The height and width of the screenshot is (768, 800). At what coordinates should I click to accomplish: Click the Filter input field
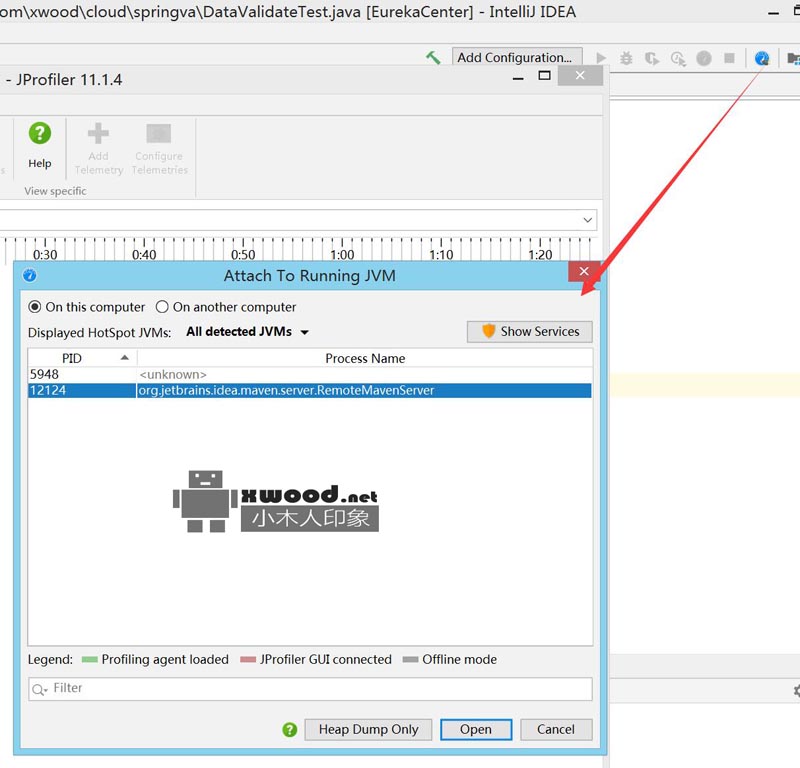pos(310,689)
